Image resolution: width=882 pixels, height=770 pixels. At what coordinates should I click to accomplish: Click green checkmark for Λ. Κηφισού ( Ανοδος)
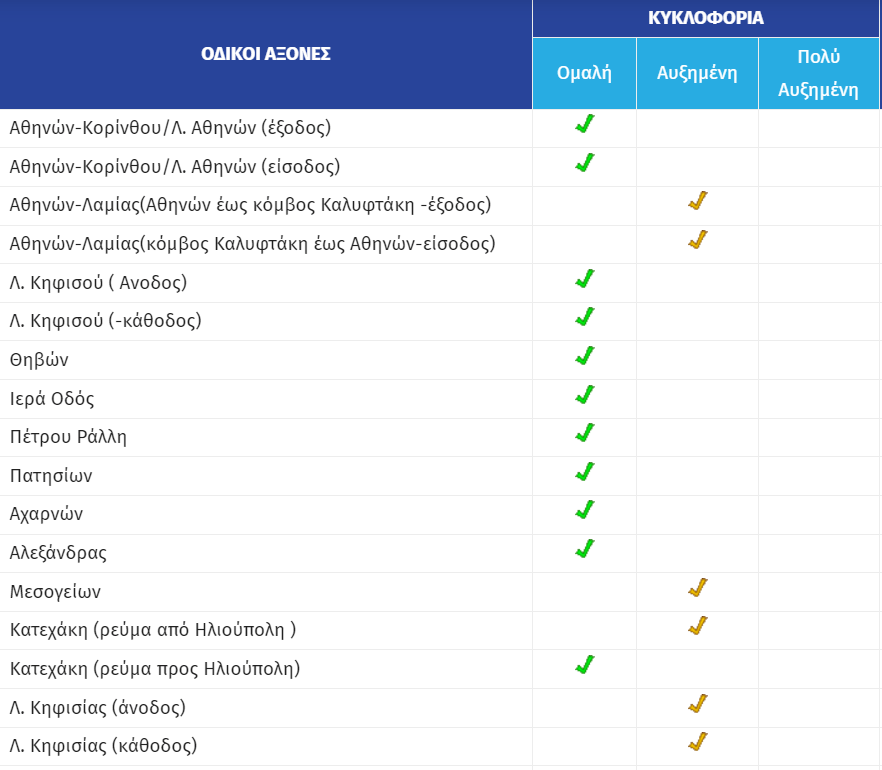[x=585, y=279]
